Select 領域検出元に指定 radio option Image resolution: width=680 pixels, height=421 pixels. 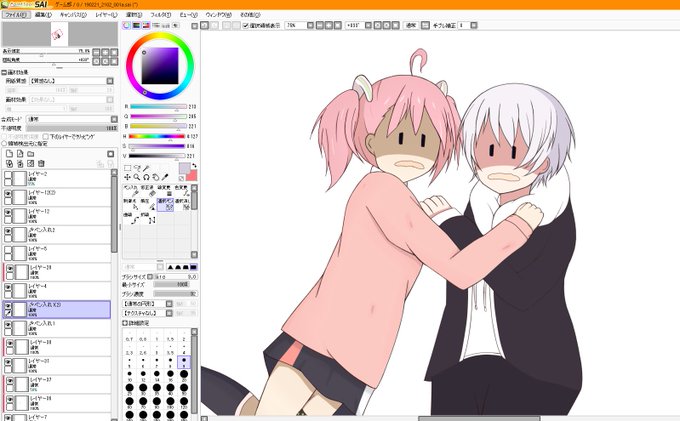tap(4, 143)
